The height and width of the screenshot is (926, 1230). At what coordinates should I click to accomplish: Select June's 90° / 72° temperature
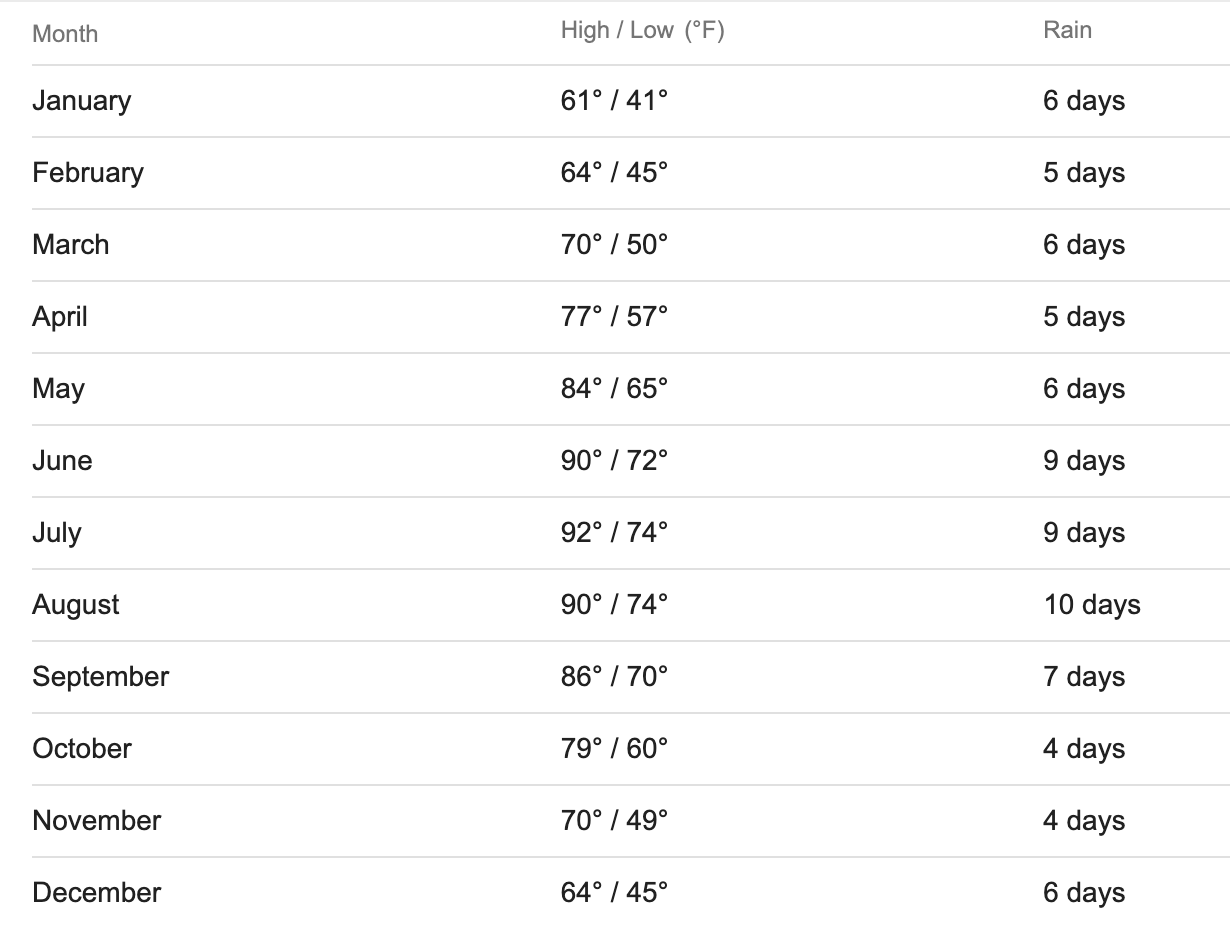coord(614,461)
